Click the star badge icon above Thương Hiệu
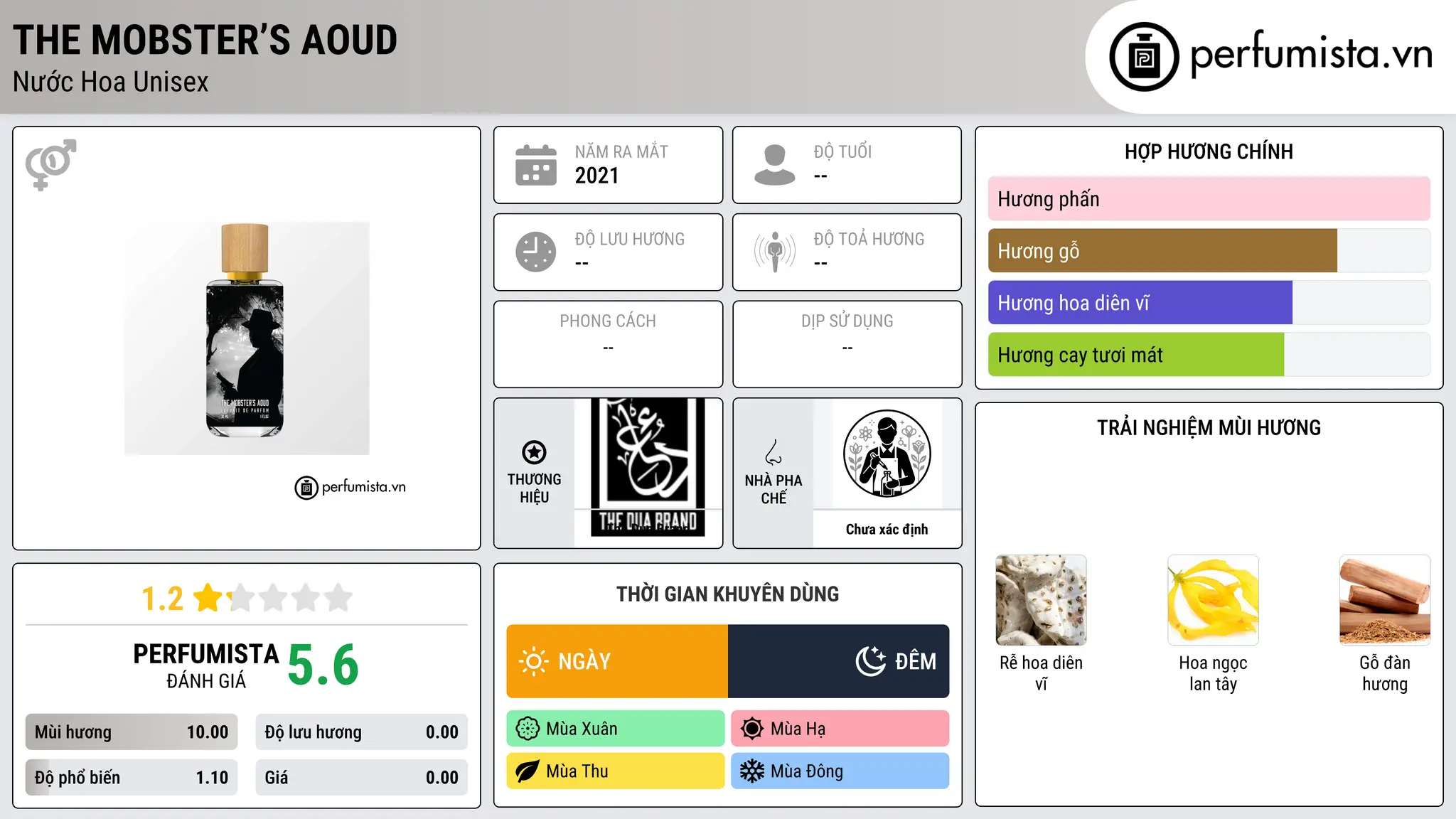 (534, 452)
